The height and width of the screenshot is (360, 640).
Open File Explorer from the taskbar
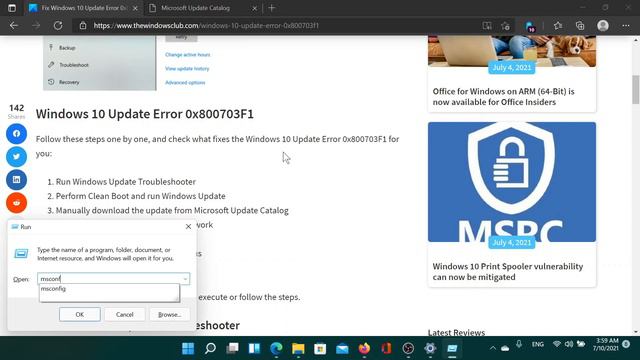[298, 348]
